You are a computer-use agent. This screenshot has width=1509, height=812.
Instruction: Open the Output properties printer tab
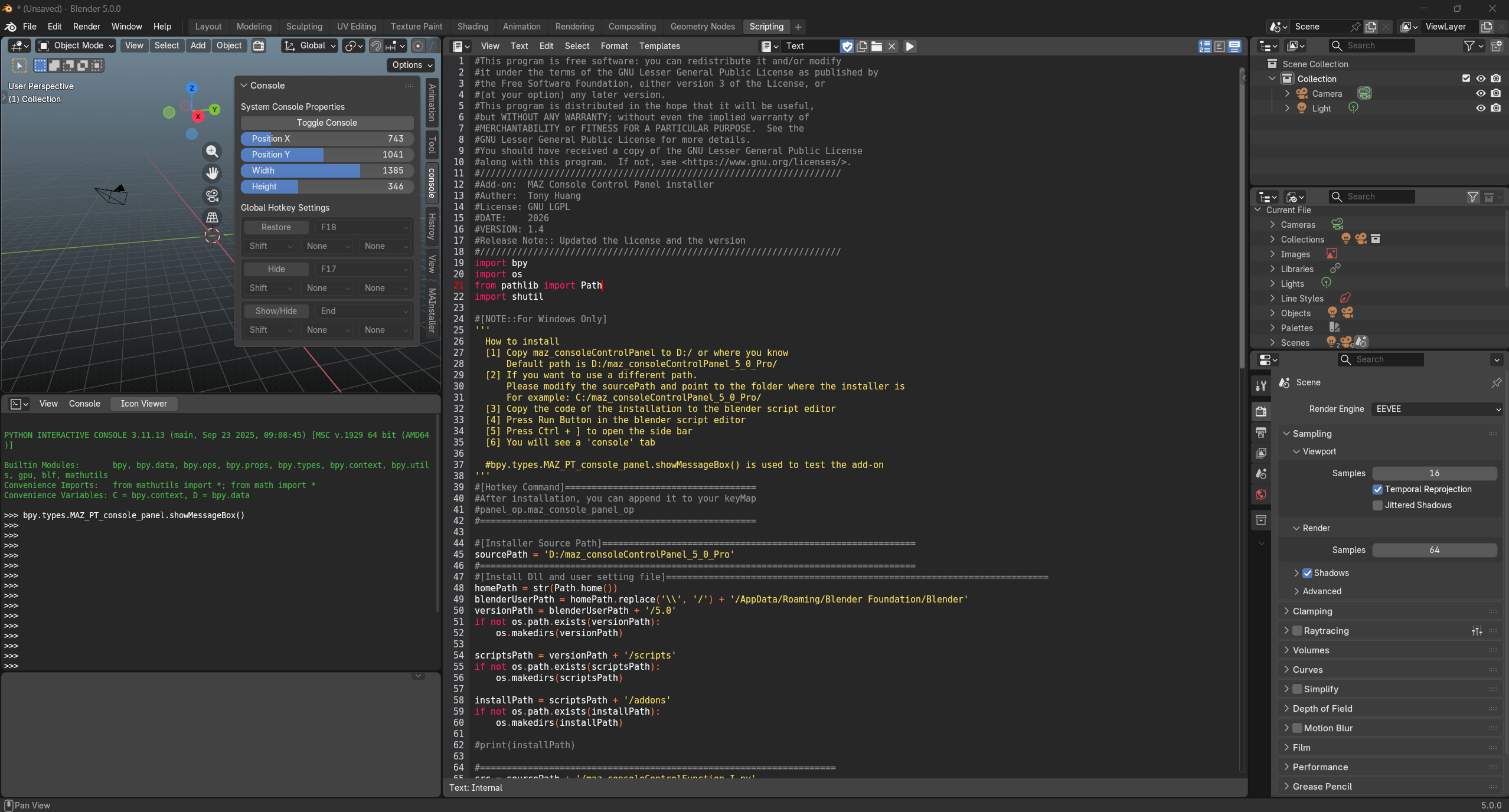[1261, 433]
